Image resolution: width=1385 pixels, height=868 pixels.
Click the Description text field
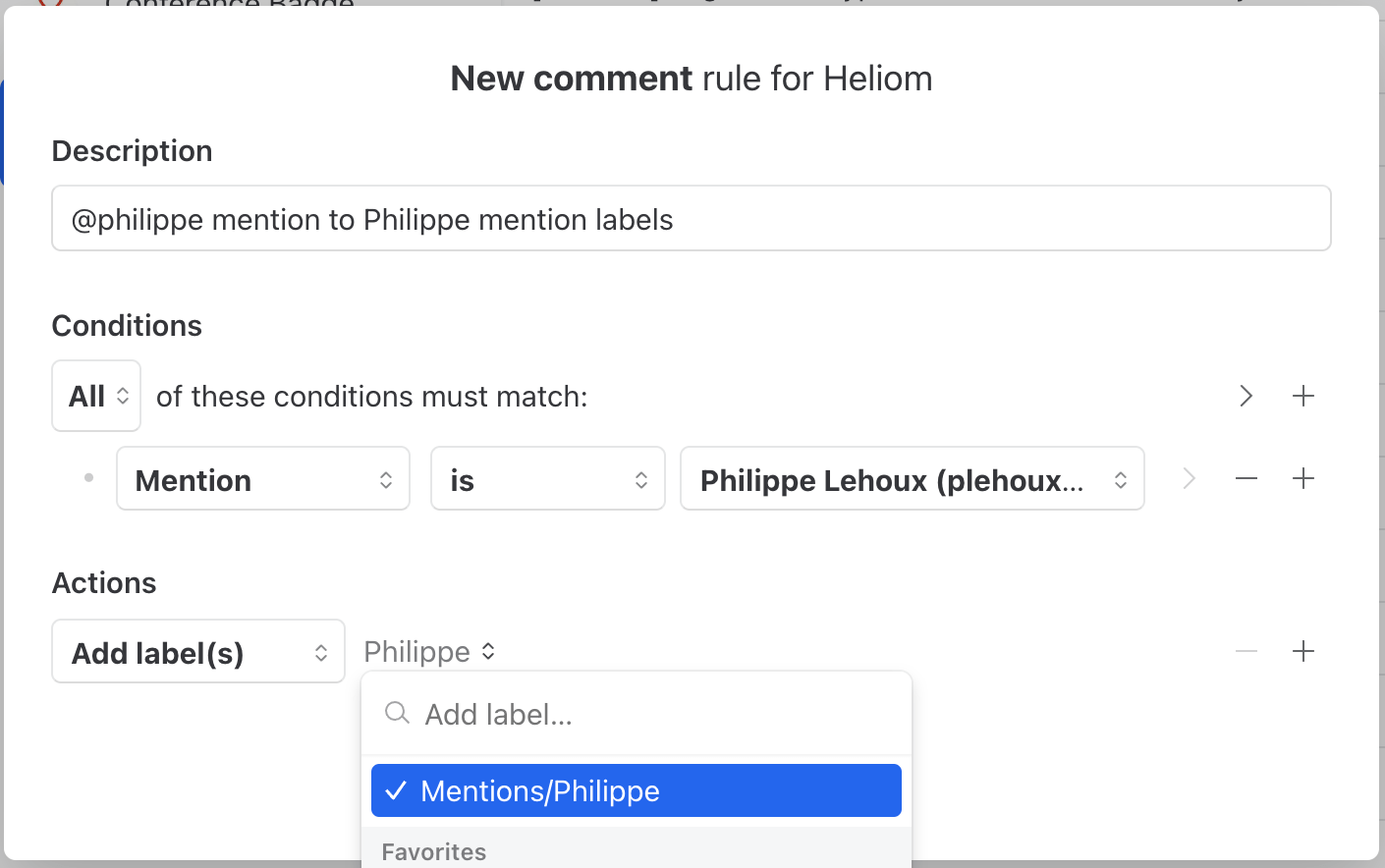pyautogui.click(x=692, y=218)
